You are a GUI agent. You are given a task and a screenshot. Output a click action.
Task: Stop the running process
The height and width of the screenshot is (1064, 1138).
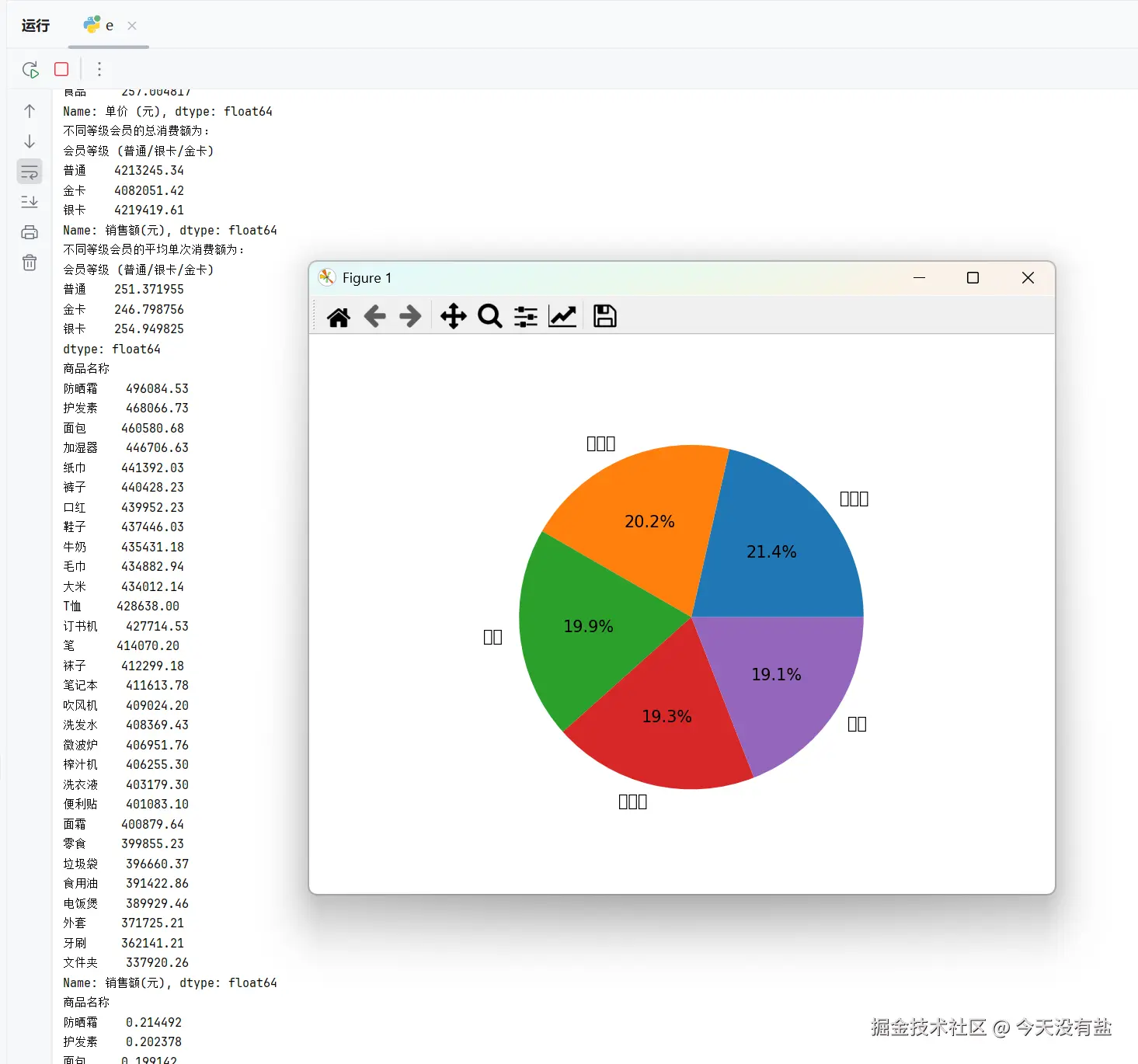click(61, 69)
